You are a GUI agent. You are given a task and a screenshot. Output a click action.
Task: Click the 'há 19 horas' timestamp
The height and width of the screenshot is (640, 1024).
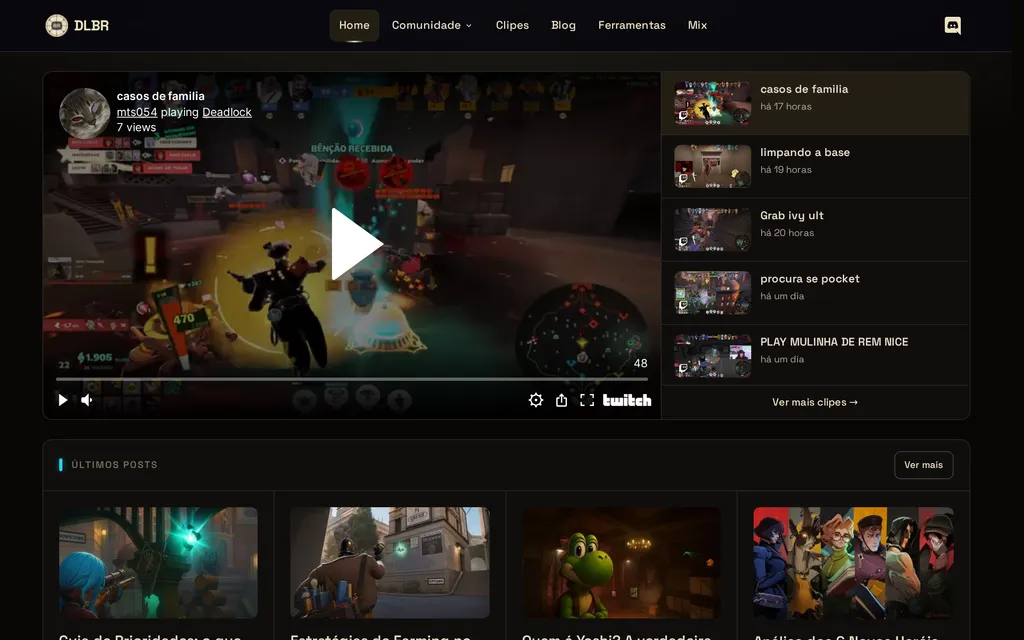tap(786, 170)
